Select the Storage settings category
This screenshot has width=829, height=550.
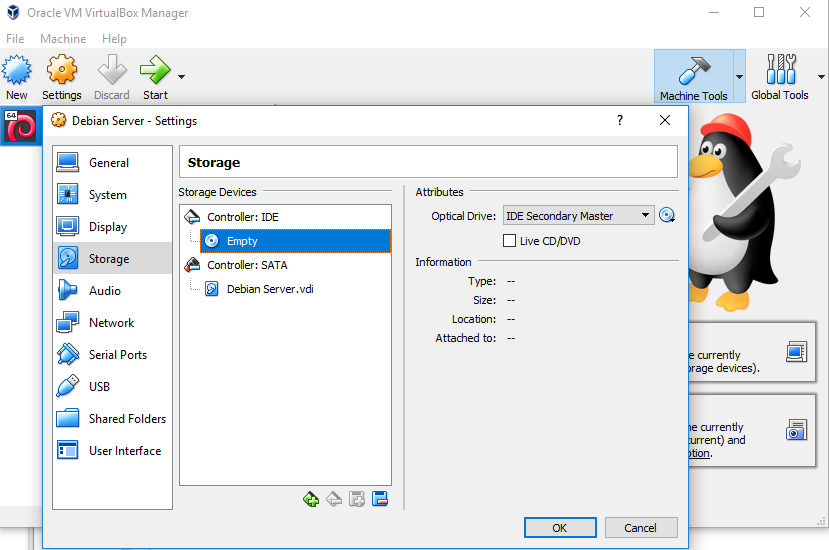pyautogui.click(x=112, y=258)
